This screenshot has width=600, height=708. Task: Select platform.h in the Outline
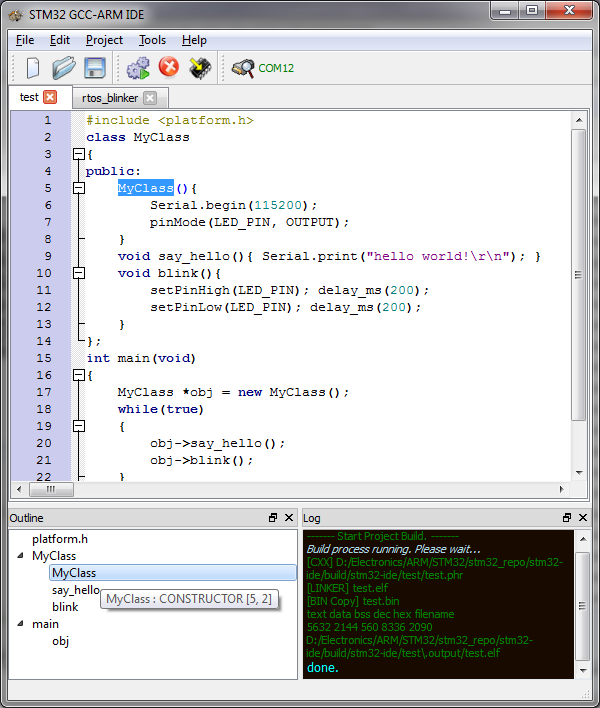coord(60,539)
